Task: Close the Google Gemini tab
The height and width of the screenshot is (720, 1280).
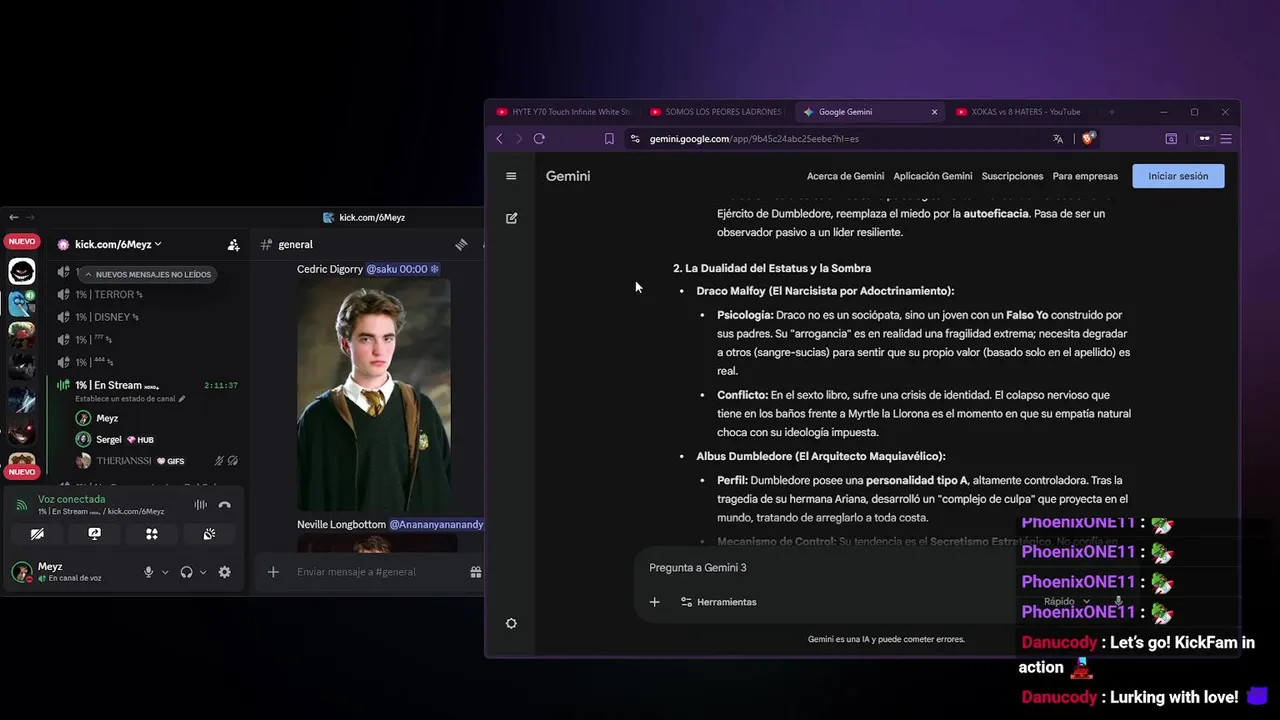Action: coord(935,112)
